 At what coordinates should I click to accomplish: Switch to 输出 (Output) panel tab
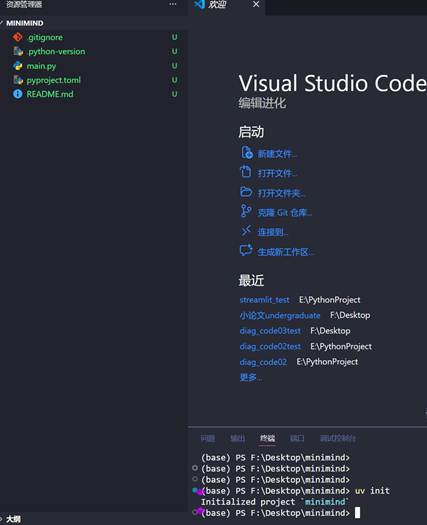click(237, 438)
